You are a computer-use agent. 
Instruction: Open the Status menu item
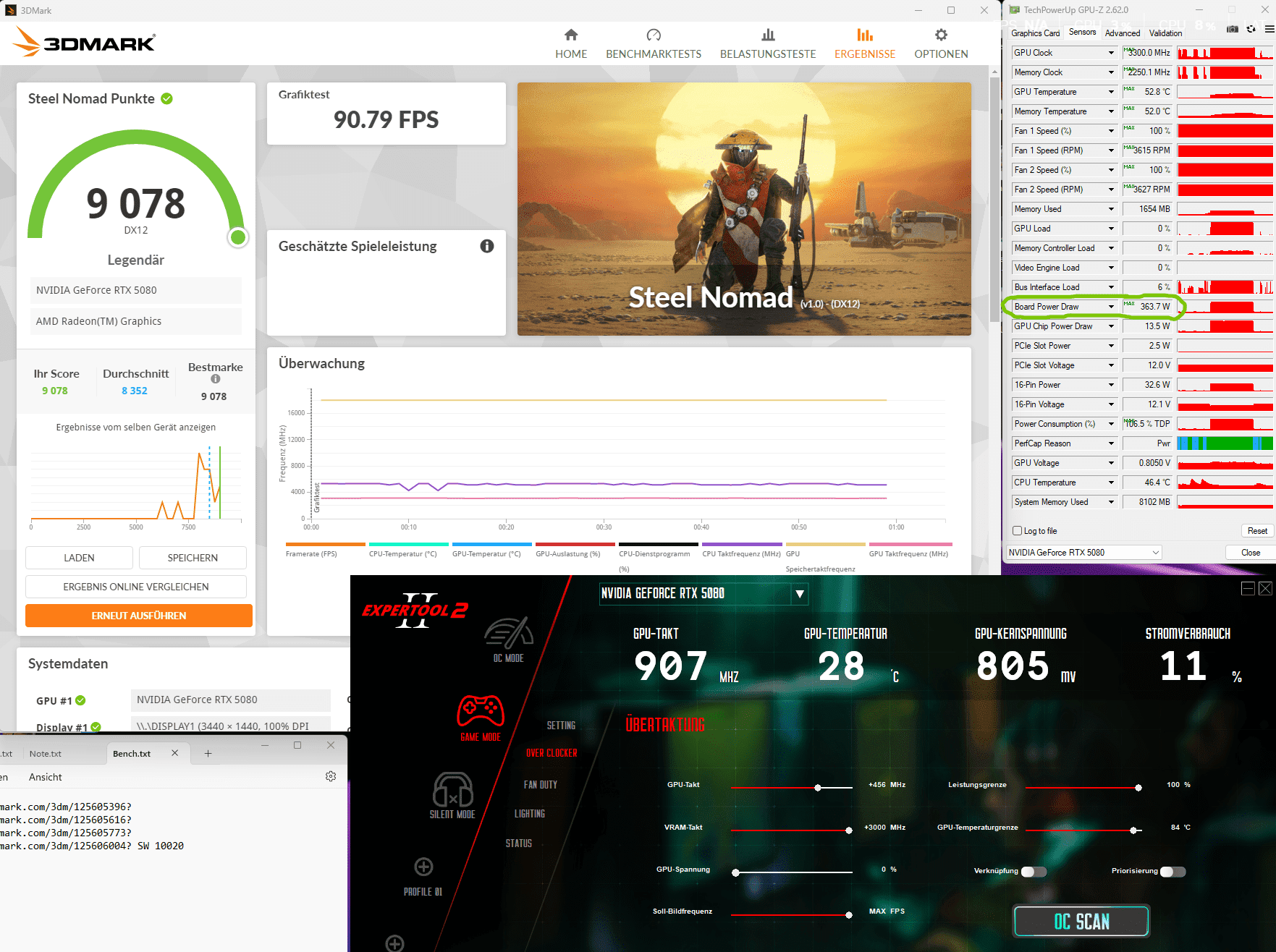tap(519, 843)
